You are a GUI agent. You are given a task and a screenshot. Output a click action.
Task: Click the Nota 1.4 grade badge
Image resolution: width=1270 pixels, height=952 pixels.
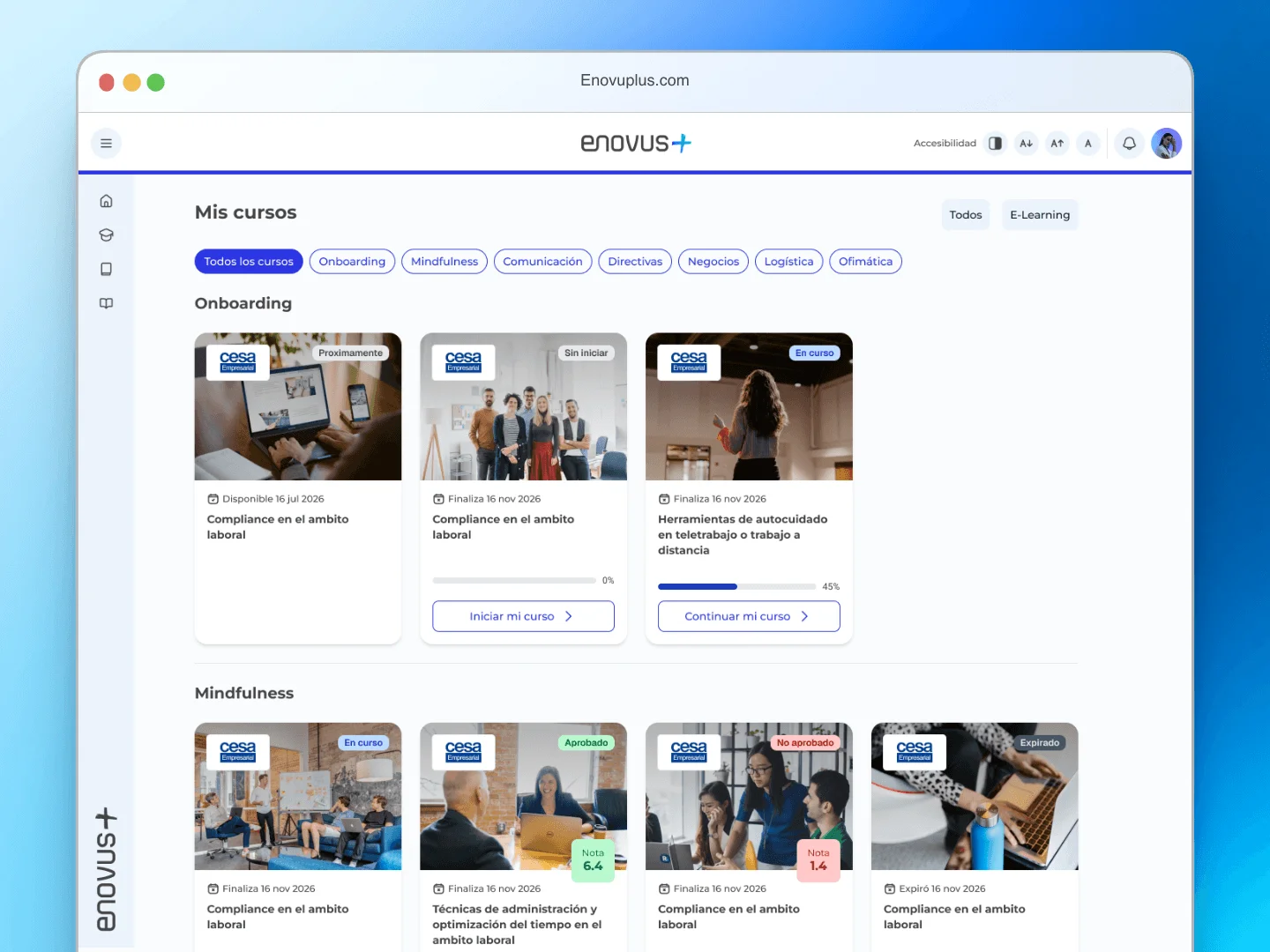(x=818, y=860)
